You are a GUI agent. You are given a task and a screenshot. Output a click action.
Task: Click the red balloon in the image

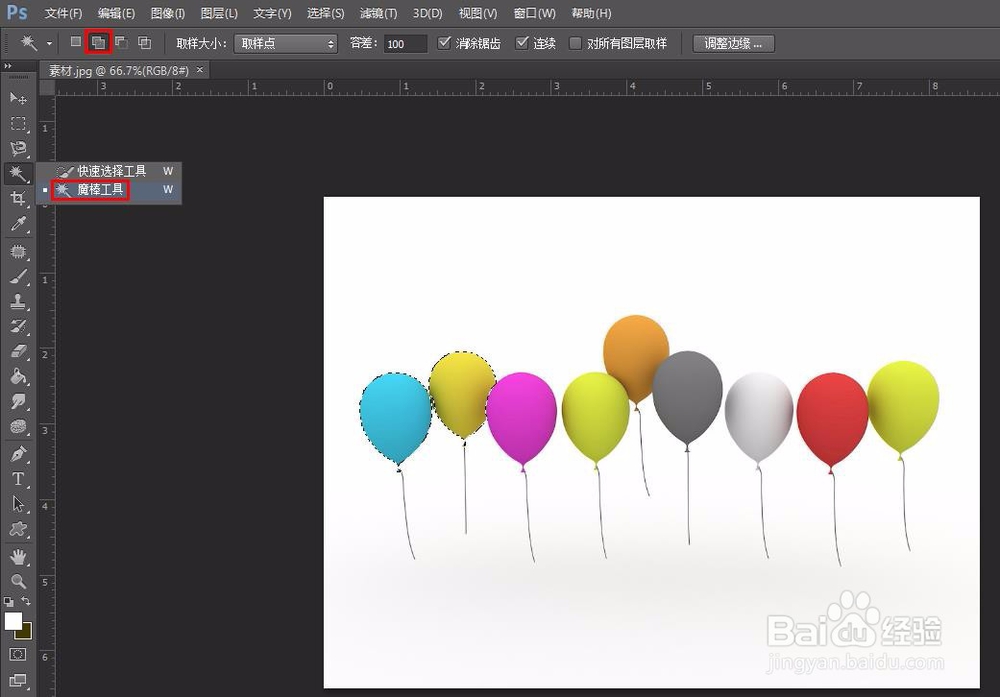pyautogui.click(x=832, y=418)
